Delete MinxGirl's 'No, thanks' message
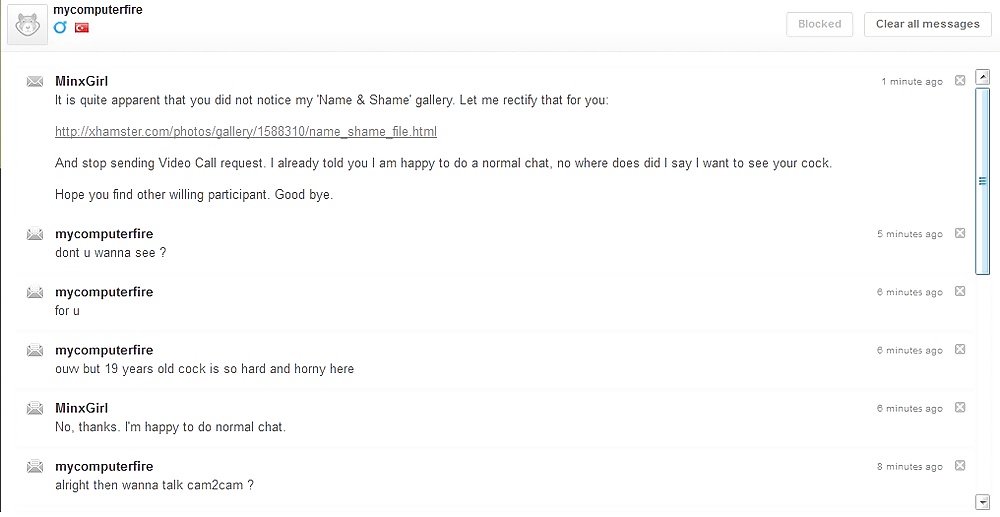This screenshot has height=517, width=1000. pos(960,407)
